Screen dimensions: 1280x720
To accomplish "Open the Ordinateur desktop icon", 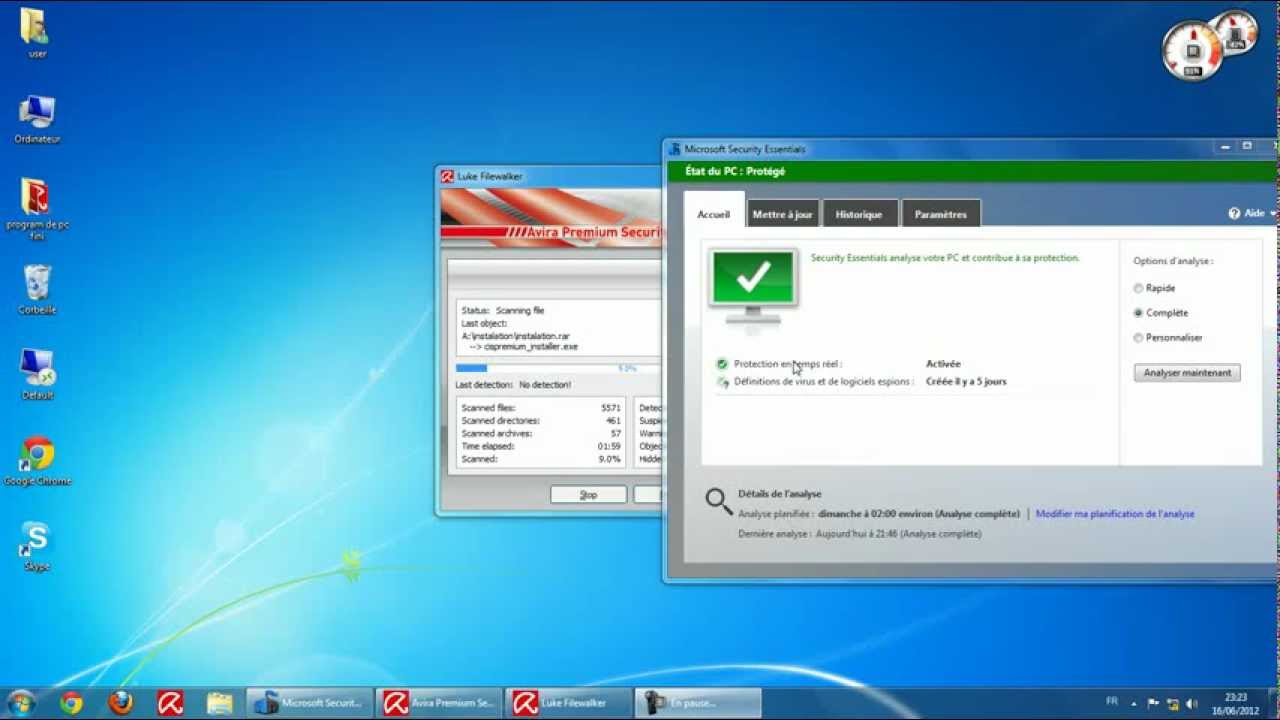I will pos(37,119).
